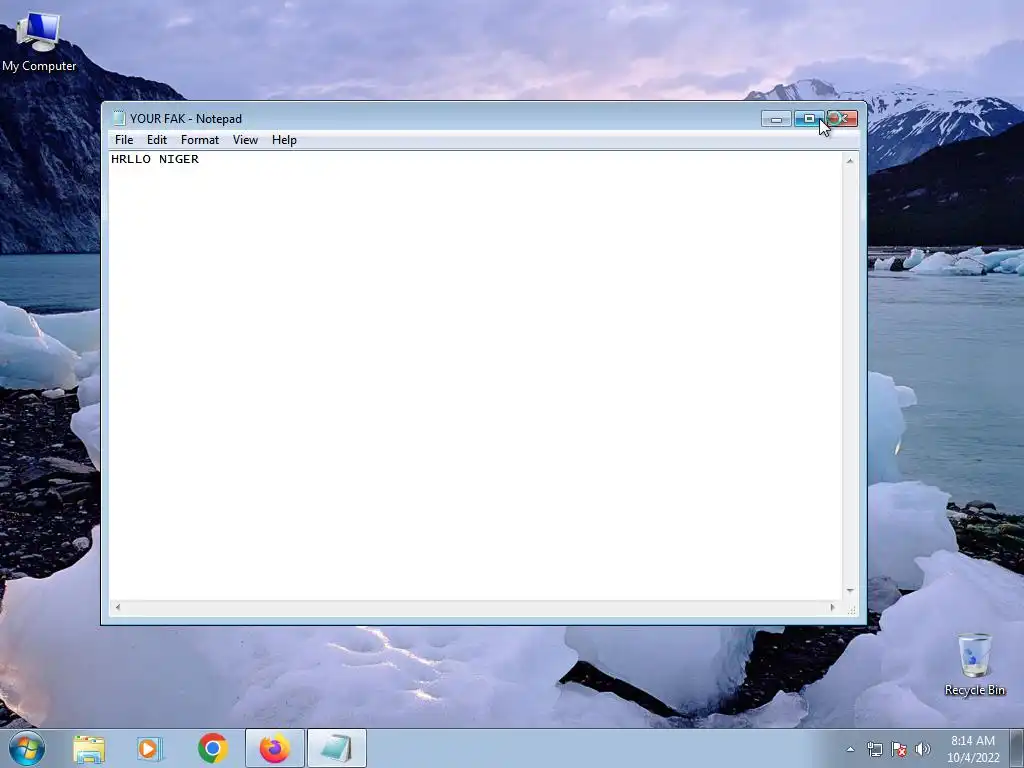Click the vertical scrollbar down arrow
The width and height of the screenshot is (1024, 768).
(x=850, y=590)
